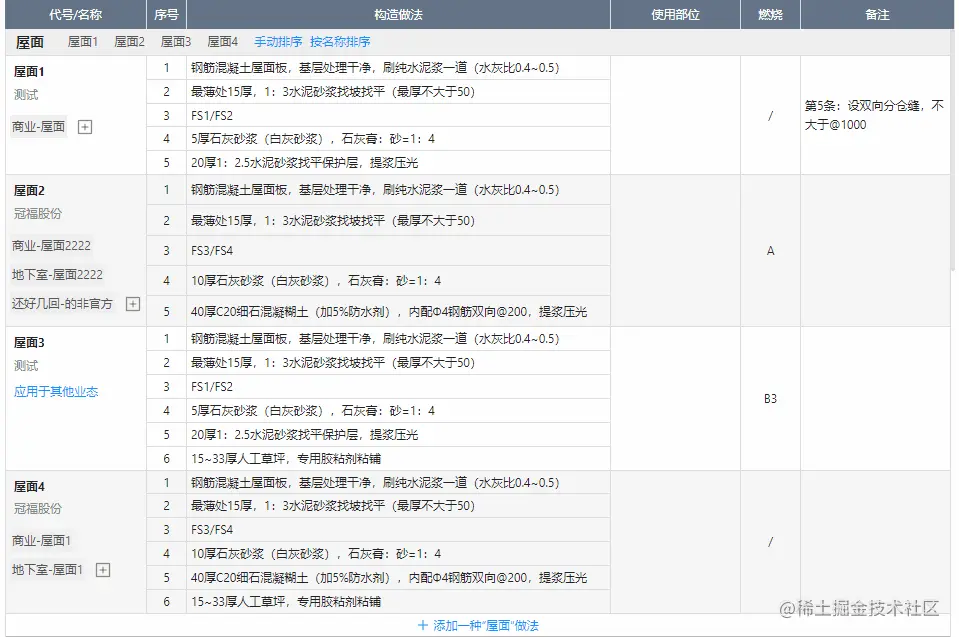Click the 燃烧 column header
This screenshot has height=637, width=959.
click(x=770, y=15)
